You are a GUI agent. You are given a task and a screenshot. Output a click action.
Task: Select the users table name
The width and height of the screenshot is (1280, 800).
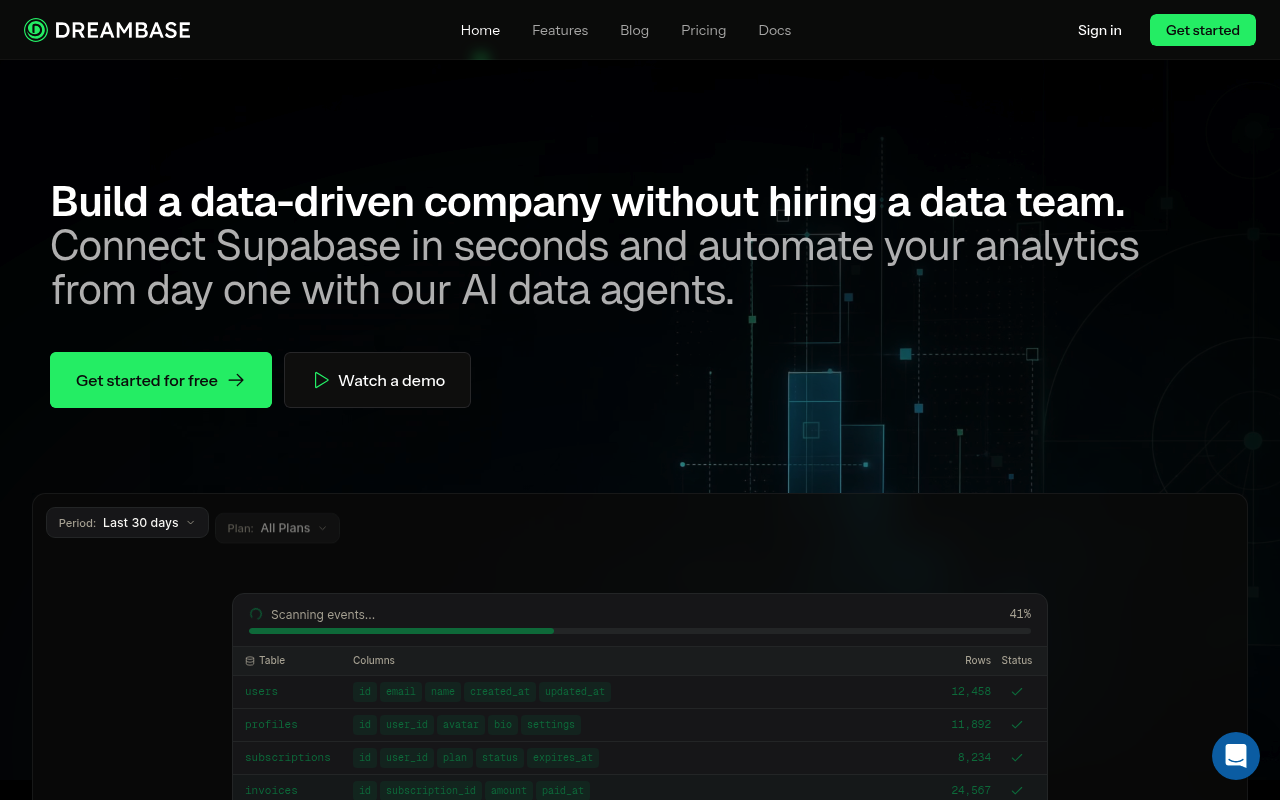tap(261, 691)
